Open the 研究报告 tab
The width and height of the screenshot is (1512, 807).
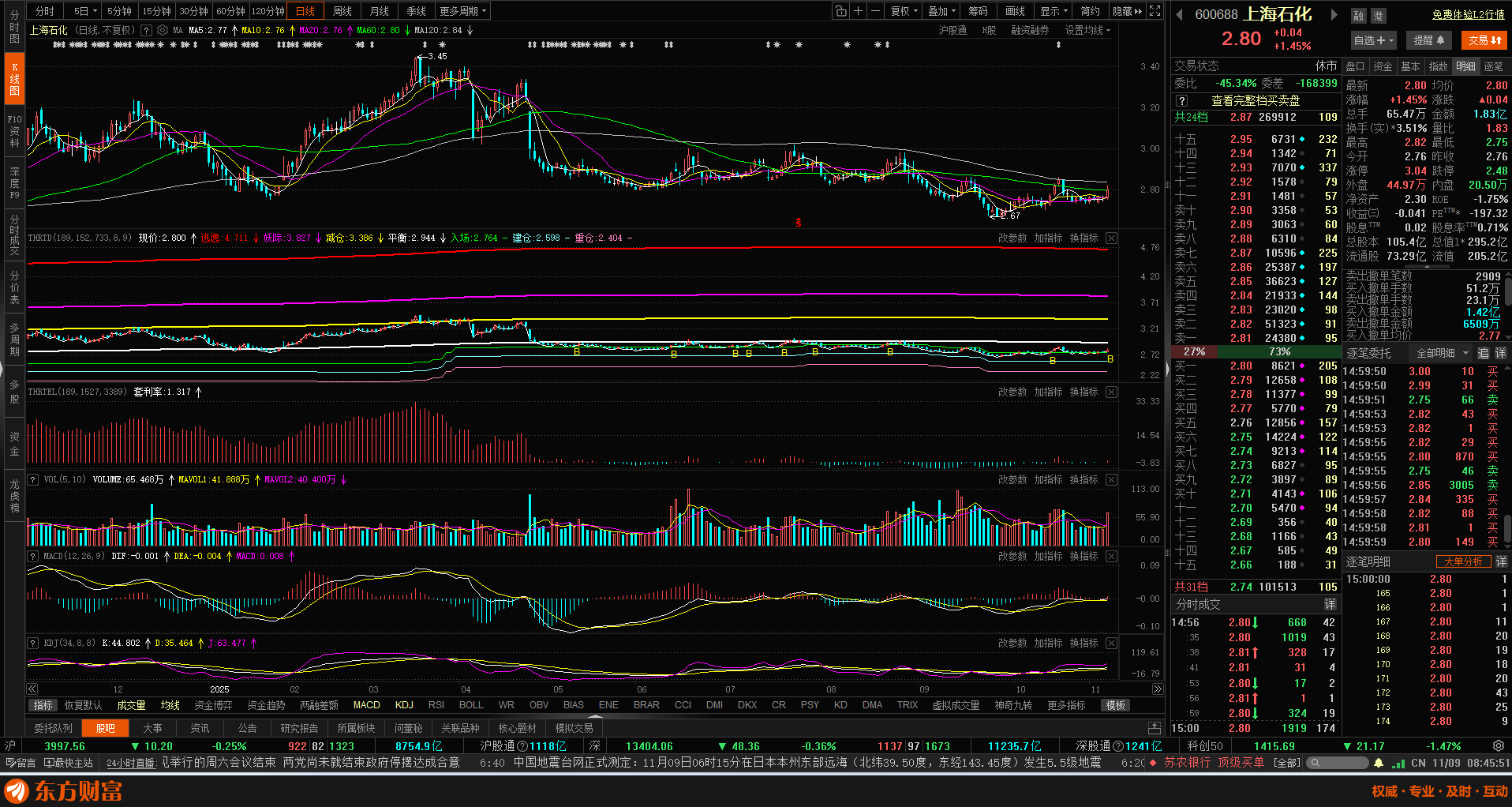tap(299, 728)
